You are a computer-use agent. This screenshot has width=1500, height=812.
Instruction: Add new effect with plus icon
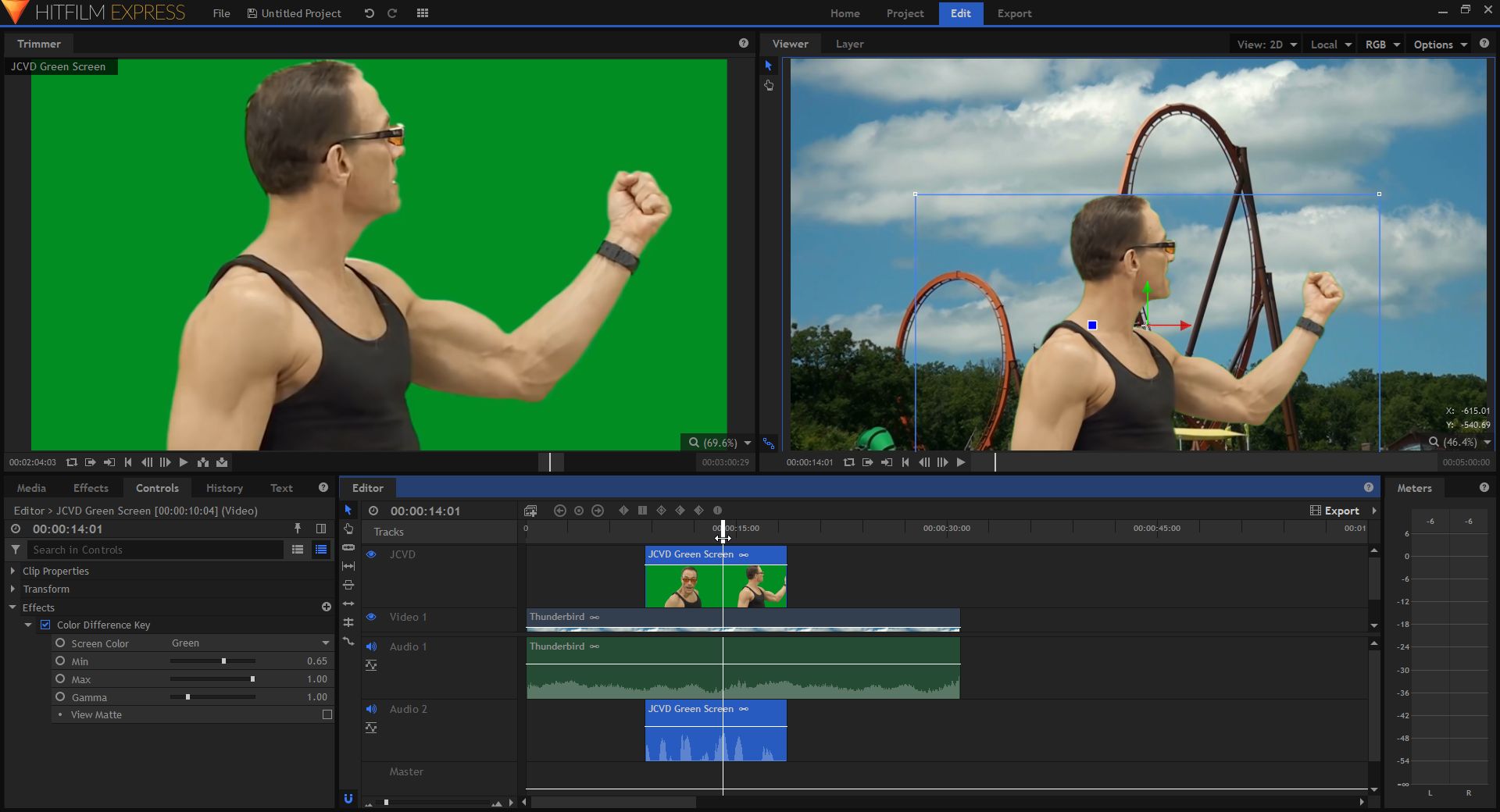click(x=327, y=607)
